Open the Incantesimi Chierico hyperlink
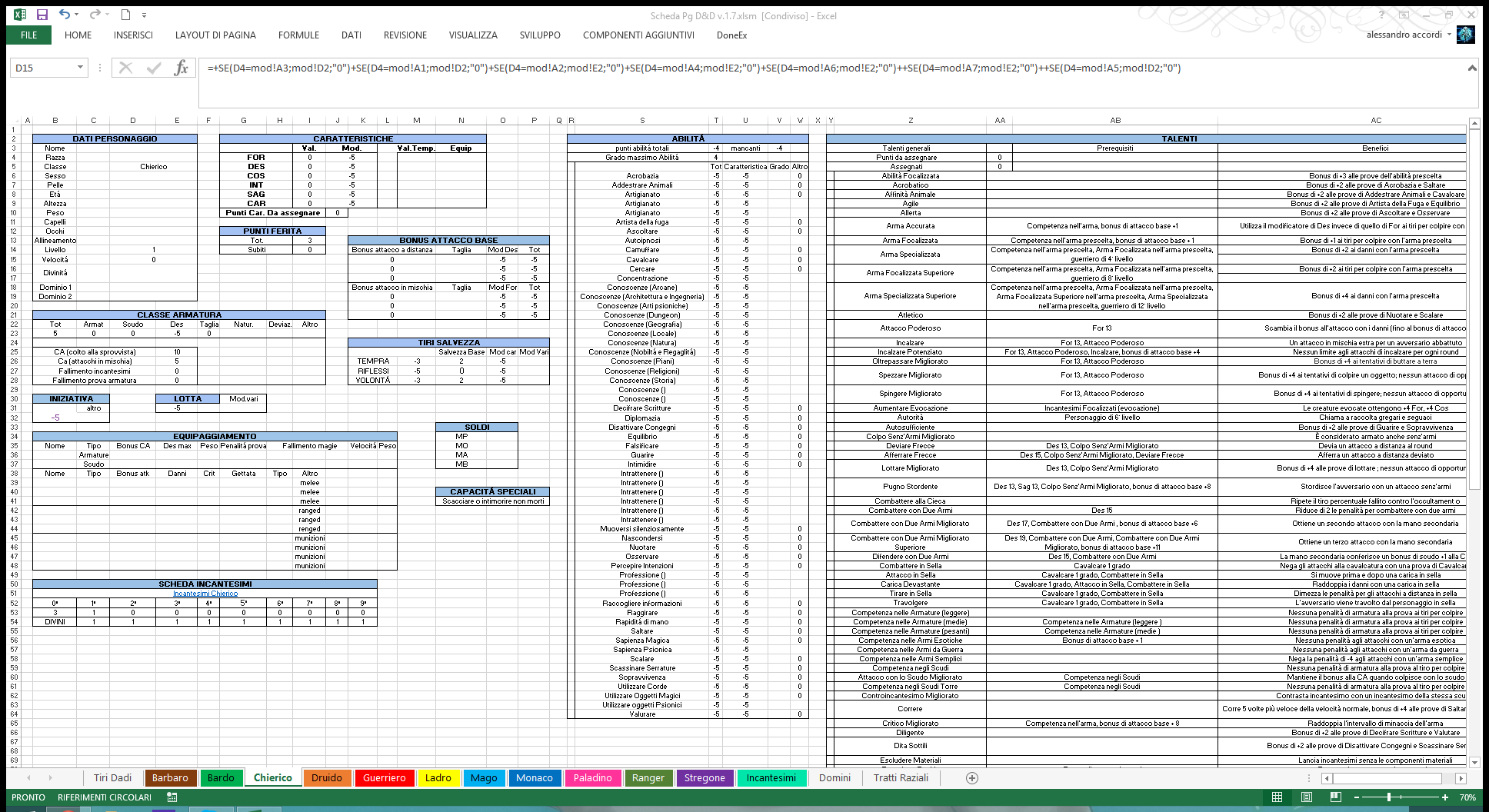The width and height of the screenshot is (1489, 812). point(205,594)
